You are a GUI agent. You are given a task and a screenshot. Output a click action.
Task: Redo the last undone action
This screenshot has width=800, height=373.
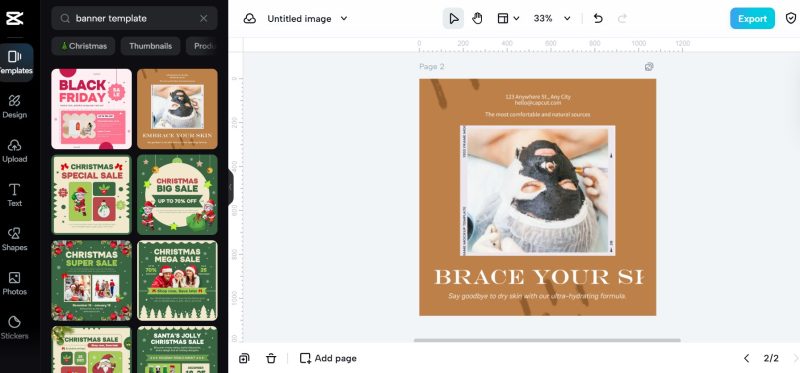(622, 19)
